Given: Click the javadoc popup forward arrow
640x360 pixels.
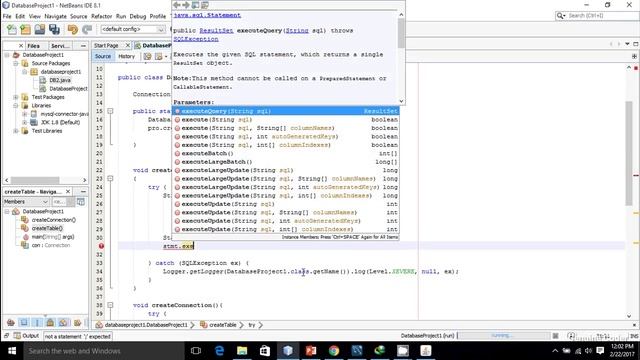Looking at the screenshot, I should tap(186, 5).
